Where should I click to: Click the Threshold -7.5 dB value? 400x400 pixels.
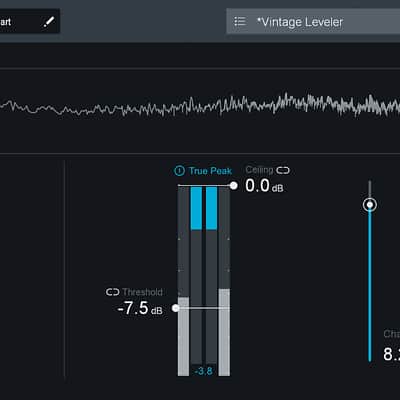140,308
